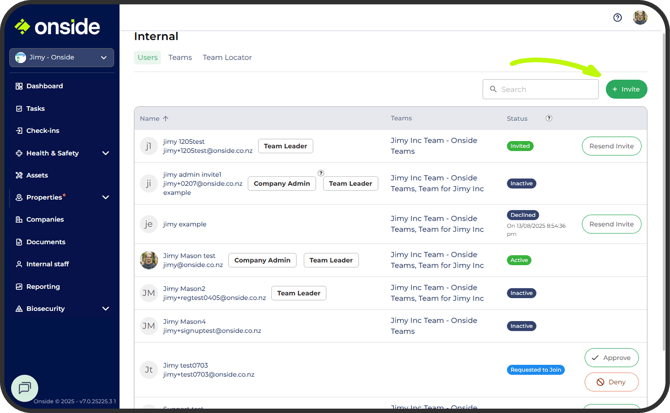Image resolution: width=670 pixels, height=413 pixels.
Task: Click the help question mark icon in header
Action: (x=617, y=18)
